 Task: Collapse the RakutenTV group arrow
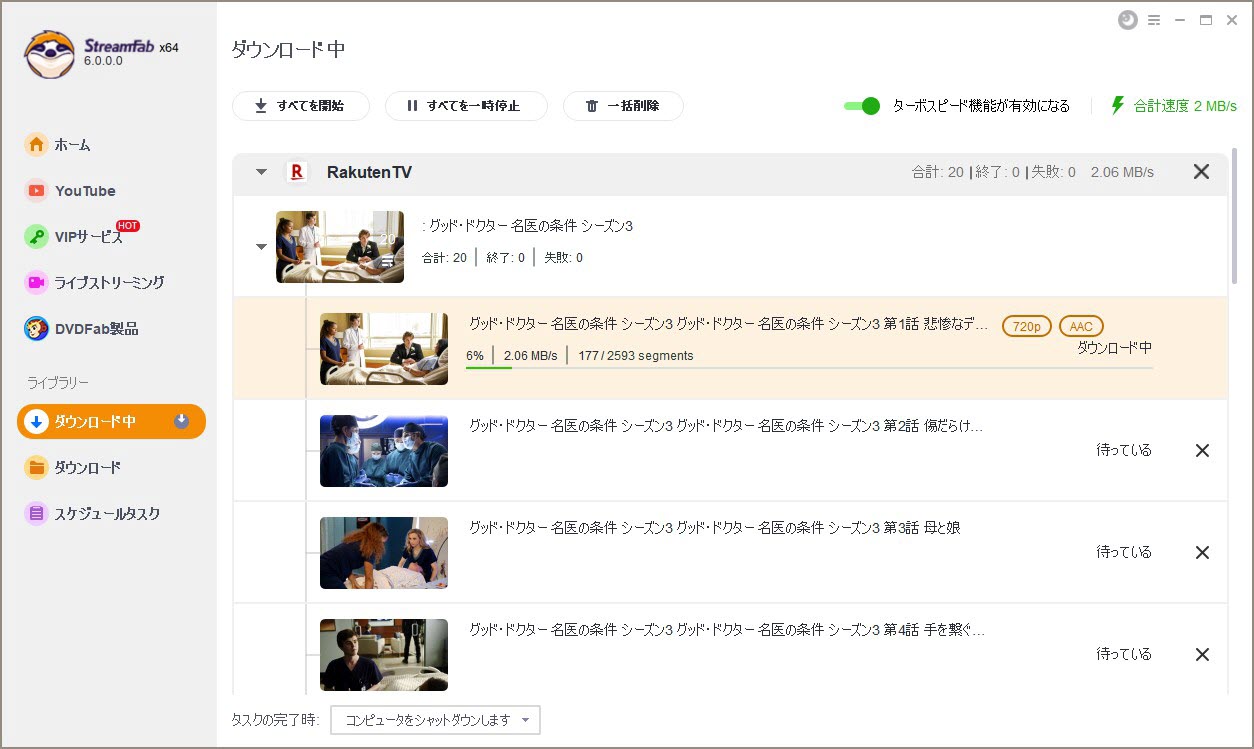(262, 172)
